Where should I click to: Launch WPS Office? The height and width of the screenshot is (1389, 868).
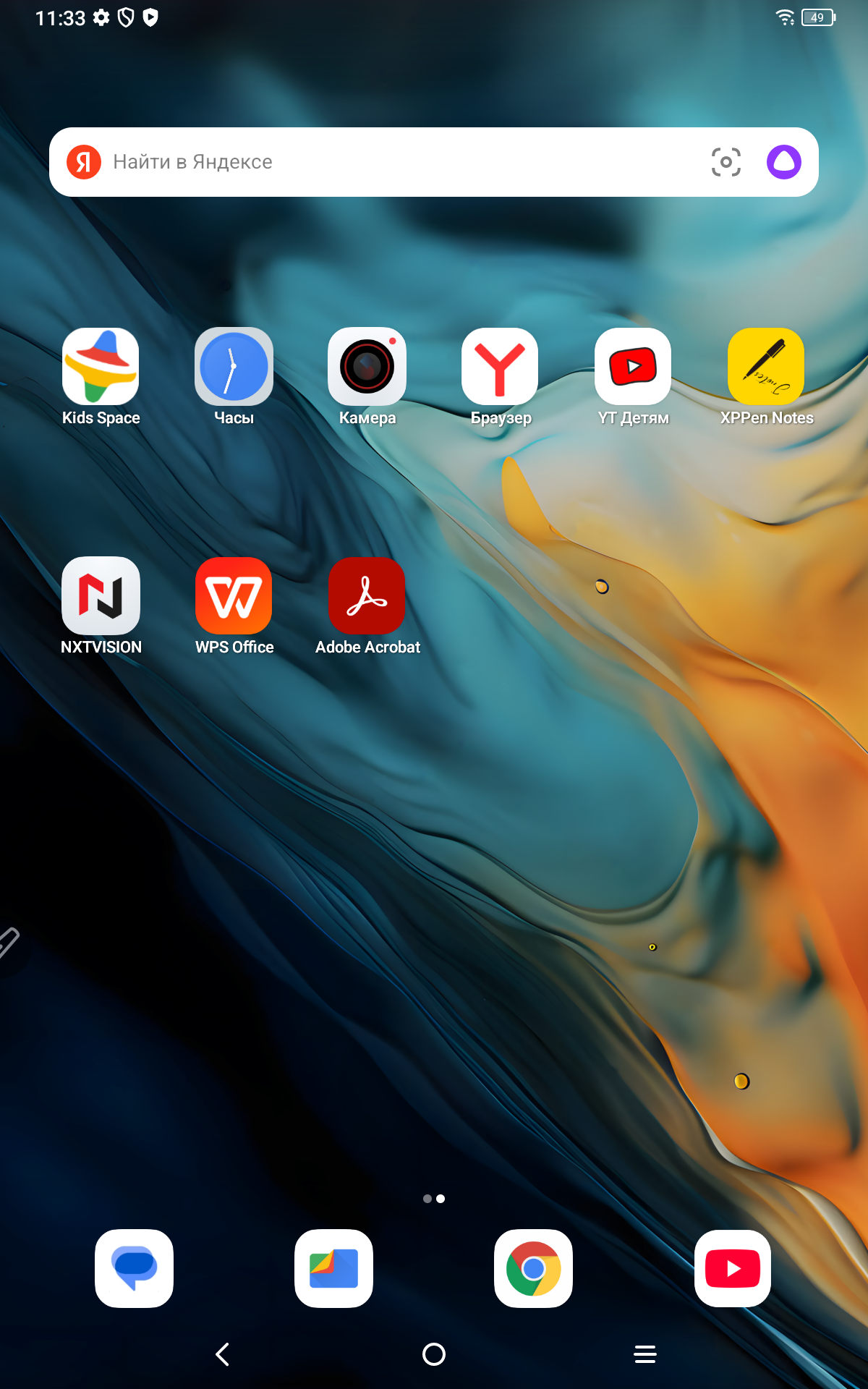click(x=234, y=595)
